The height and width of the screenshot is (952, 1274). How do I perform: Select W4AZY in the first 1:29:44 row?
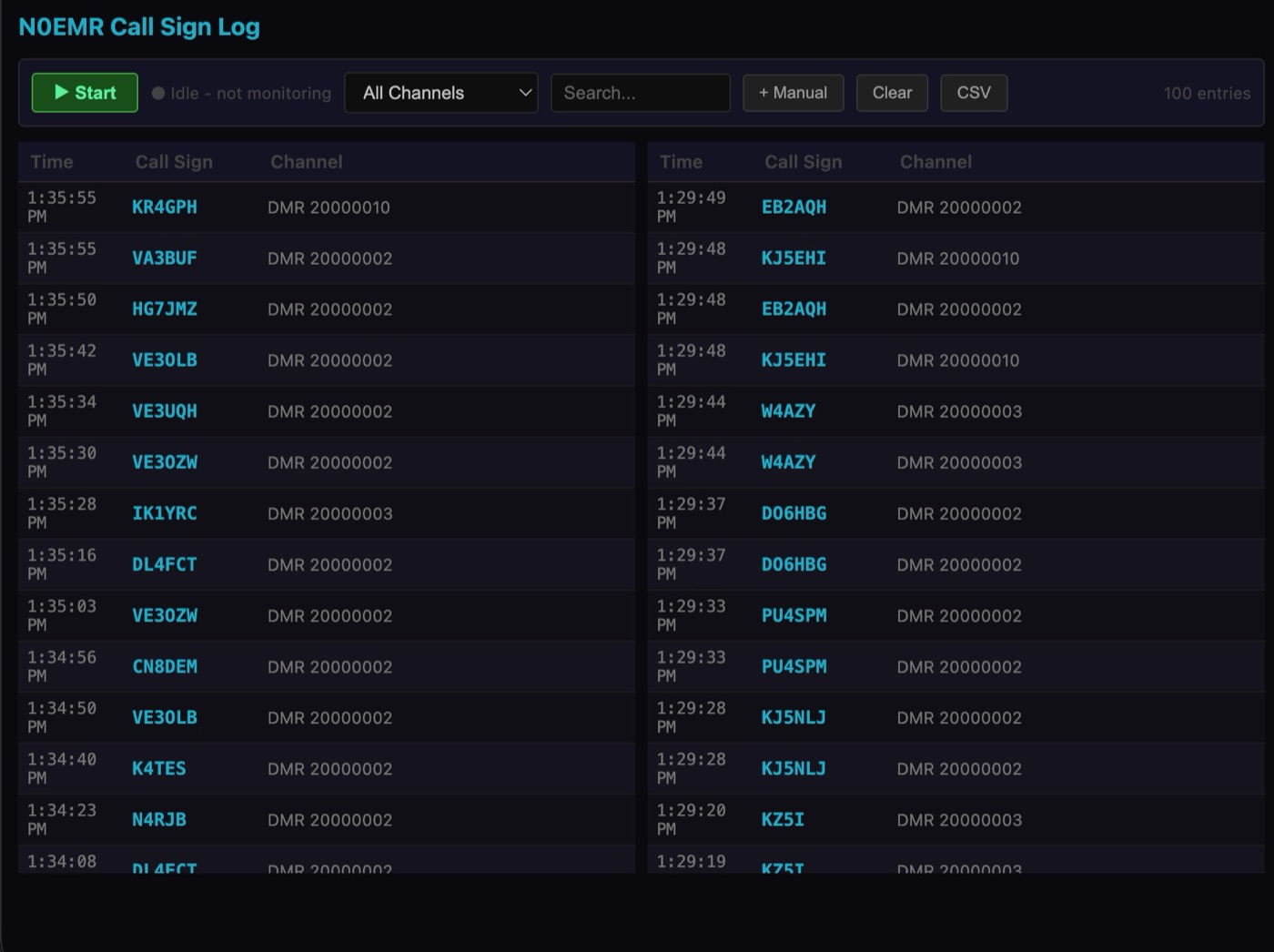coord(789,410)
